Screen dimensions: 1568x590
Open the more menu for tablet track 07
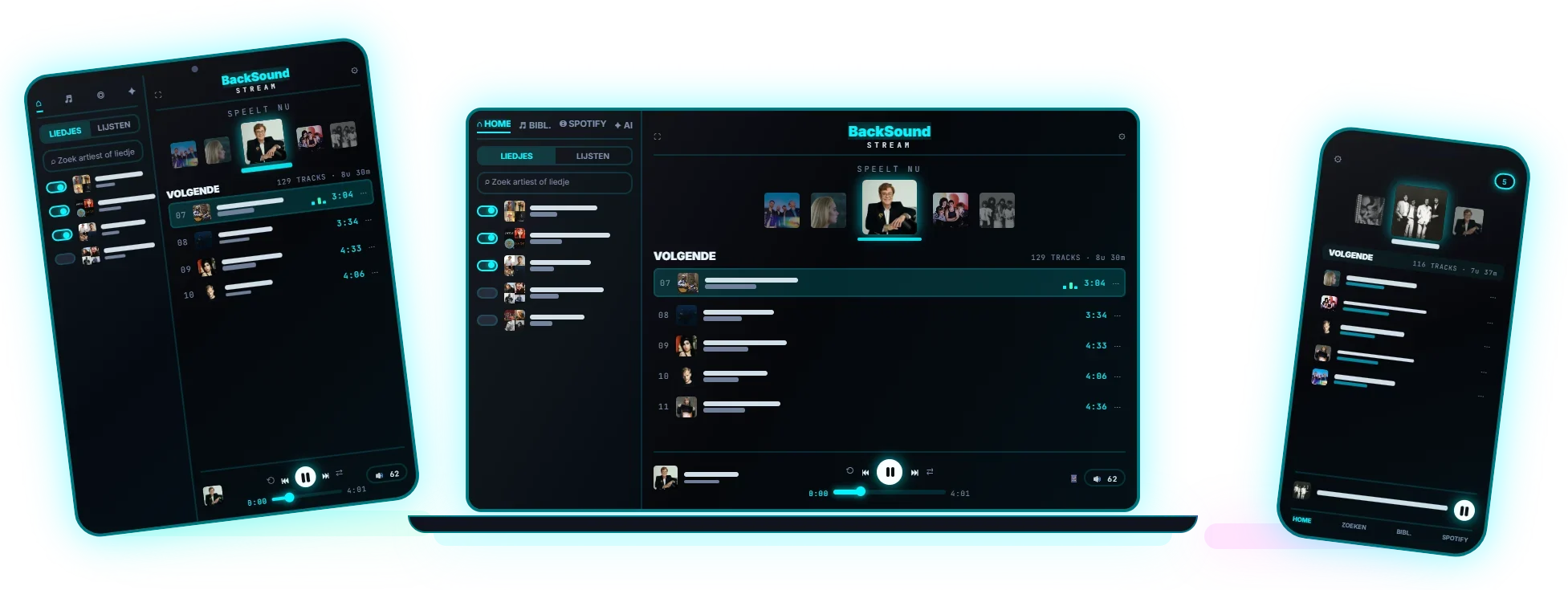pos(364,193)
